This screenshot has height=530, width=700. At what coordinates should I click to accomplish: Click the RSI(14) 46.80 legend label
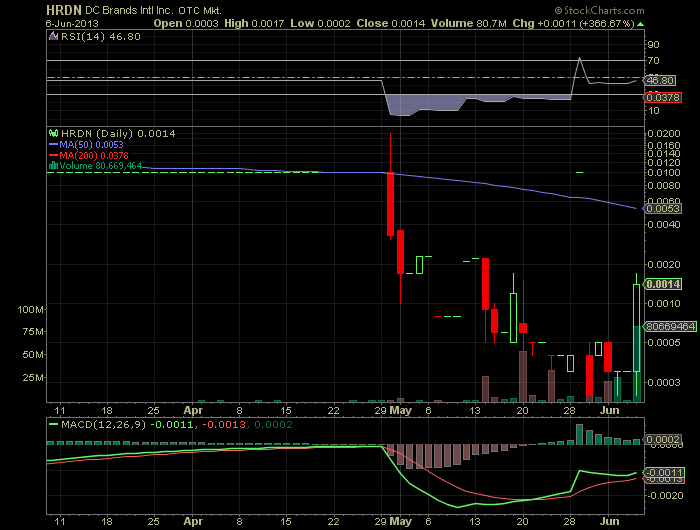(100, 37)
